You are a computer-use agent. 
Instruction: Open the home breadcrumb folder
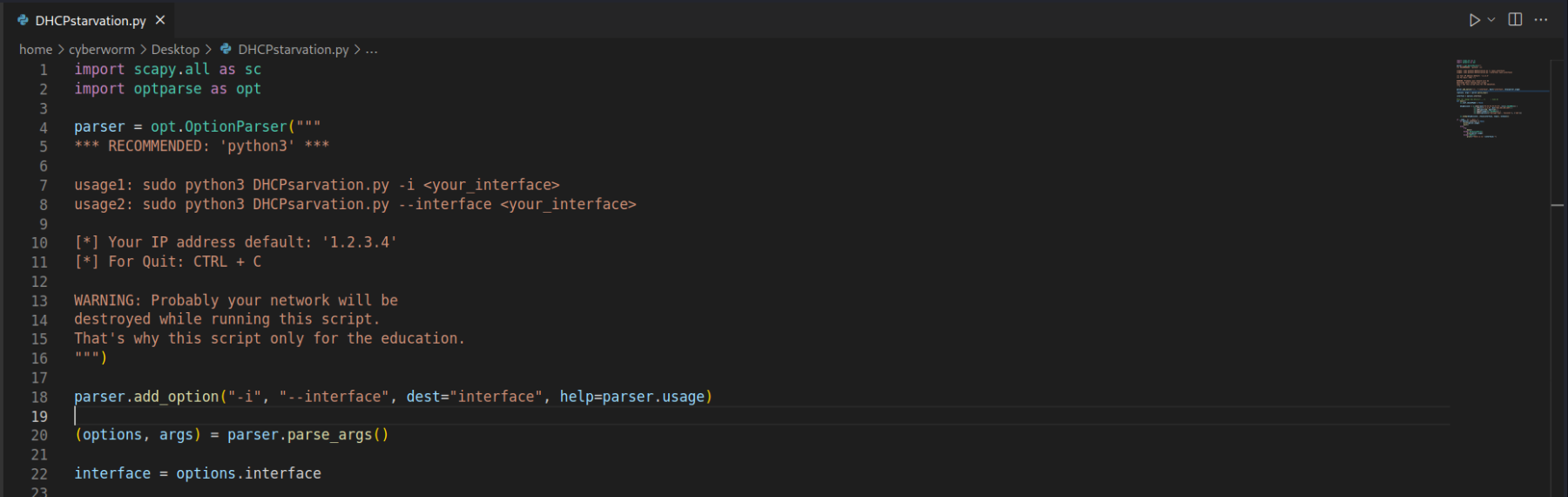click(36, 50)
